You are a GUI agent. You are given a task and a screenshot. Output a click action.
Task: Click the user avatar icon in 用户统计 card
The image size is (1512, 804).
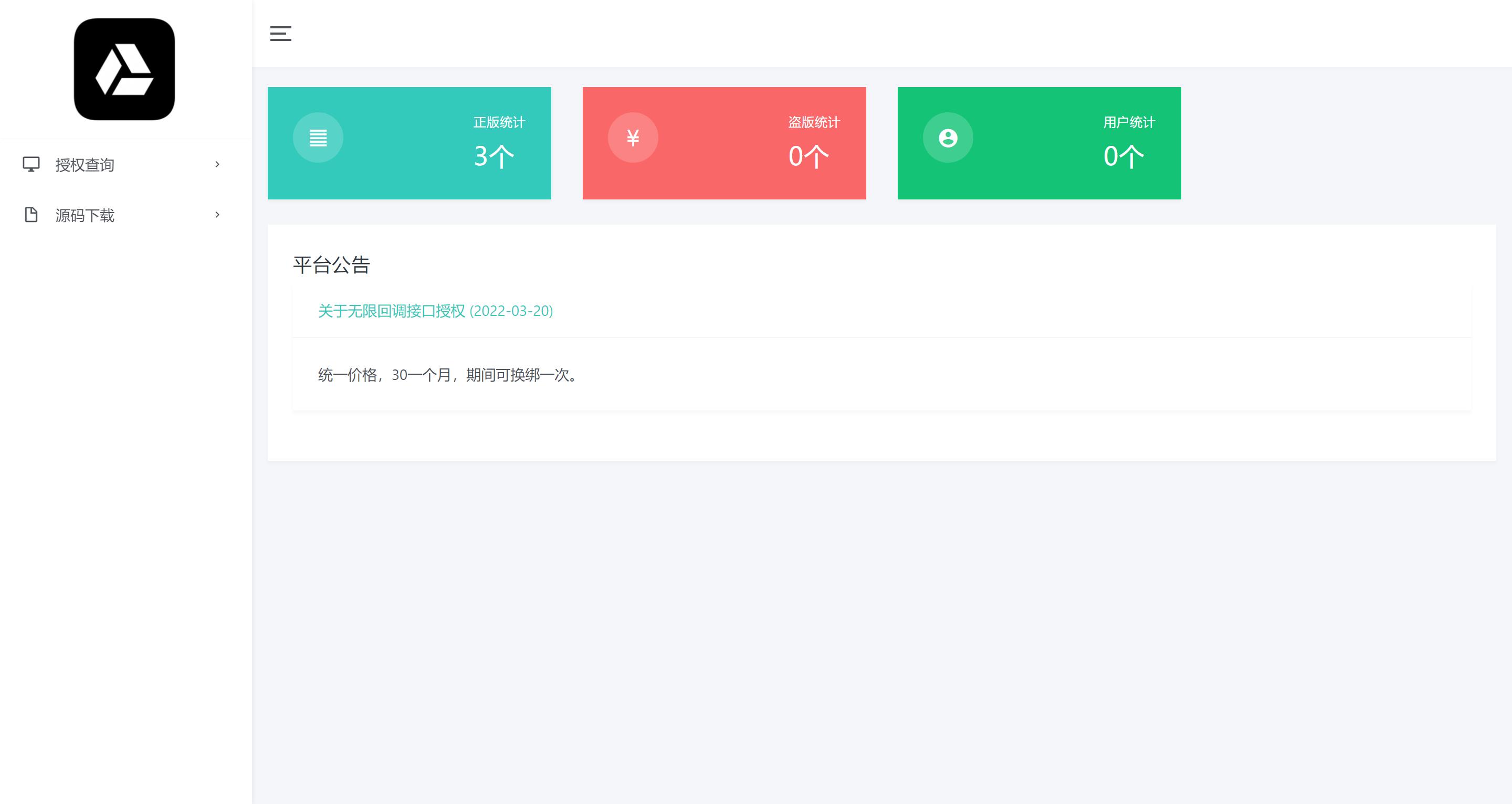pyautogui.click(x=948, y=138)
